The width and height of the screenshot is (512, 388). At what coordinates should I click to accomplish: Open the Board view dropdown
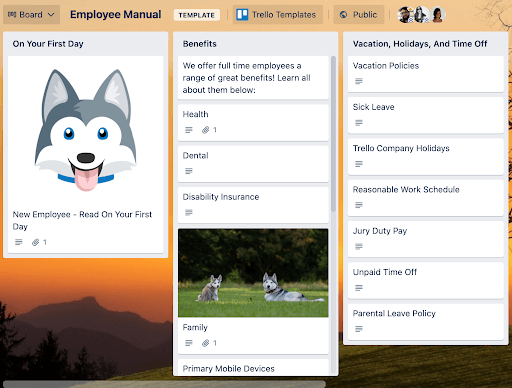[x=31, y=15]
